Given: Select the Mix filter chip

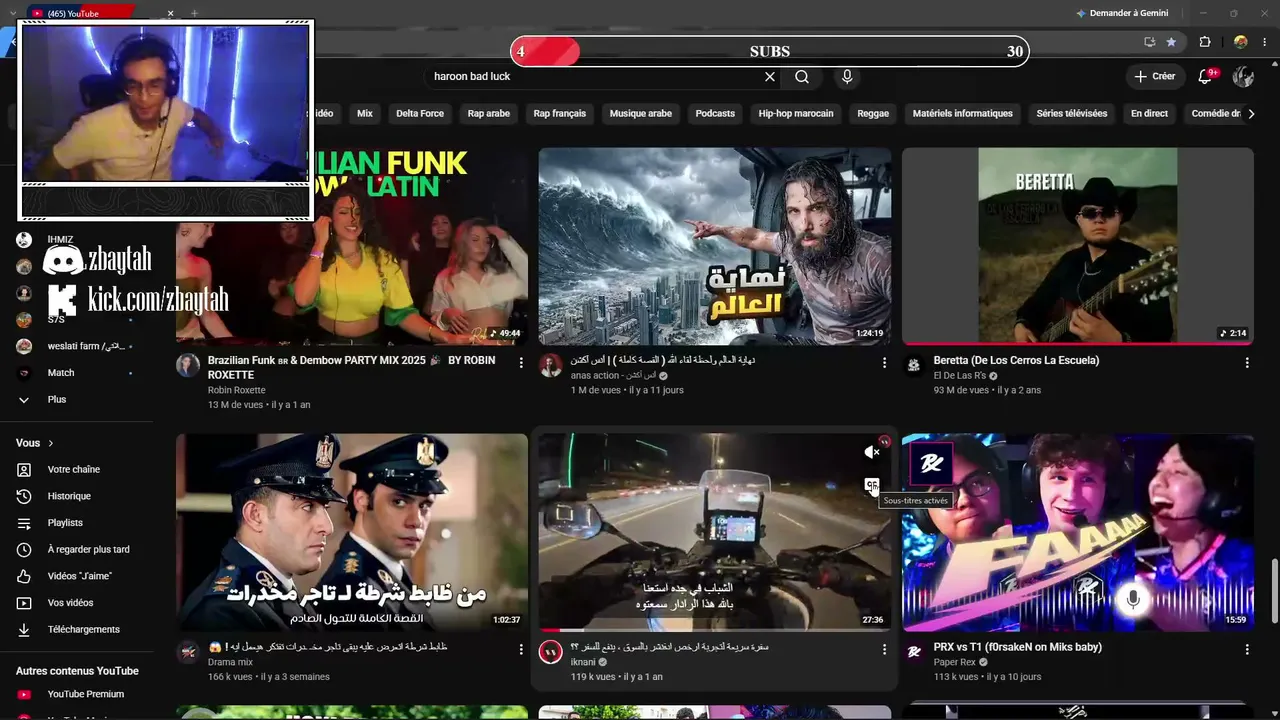Looking at the screenshot, I should click(365, 114).
